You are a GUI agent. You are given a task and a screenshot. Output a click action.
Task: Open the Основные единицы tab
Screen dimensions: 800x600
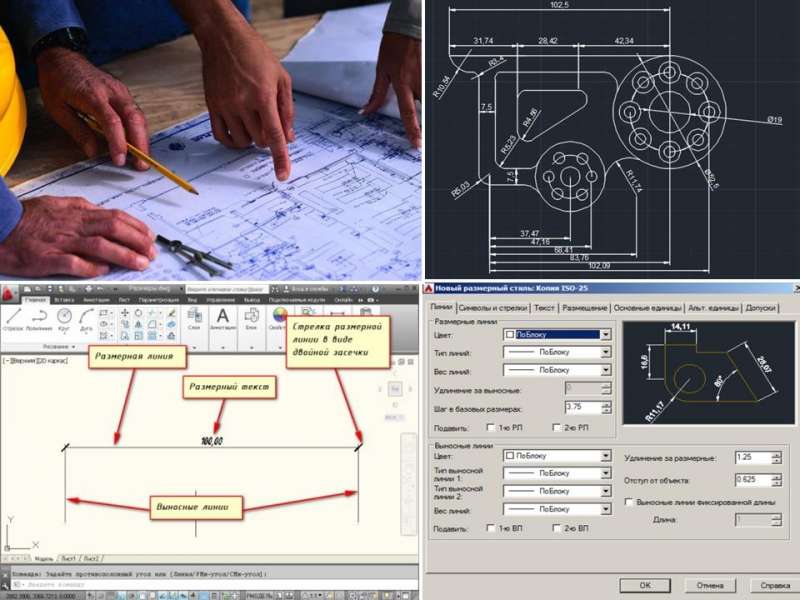(646, 308)
